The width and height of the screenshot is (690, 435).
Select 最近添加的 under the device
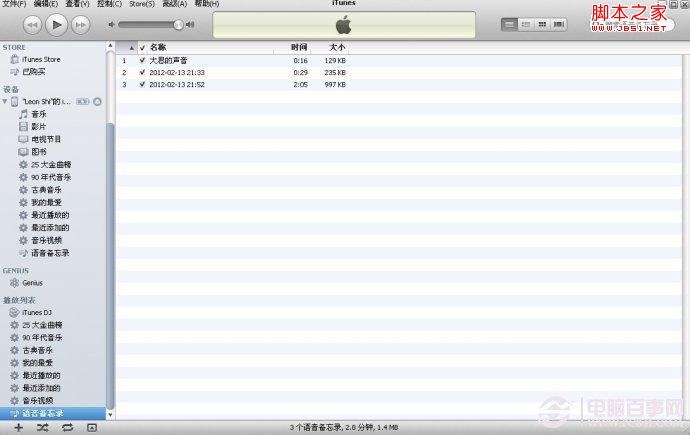pos(50,228)
